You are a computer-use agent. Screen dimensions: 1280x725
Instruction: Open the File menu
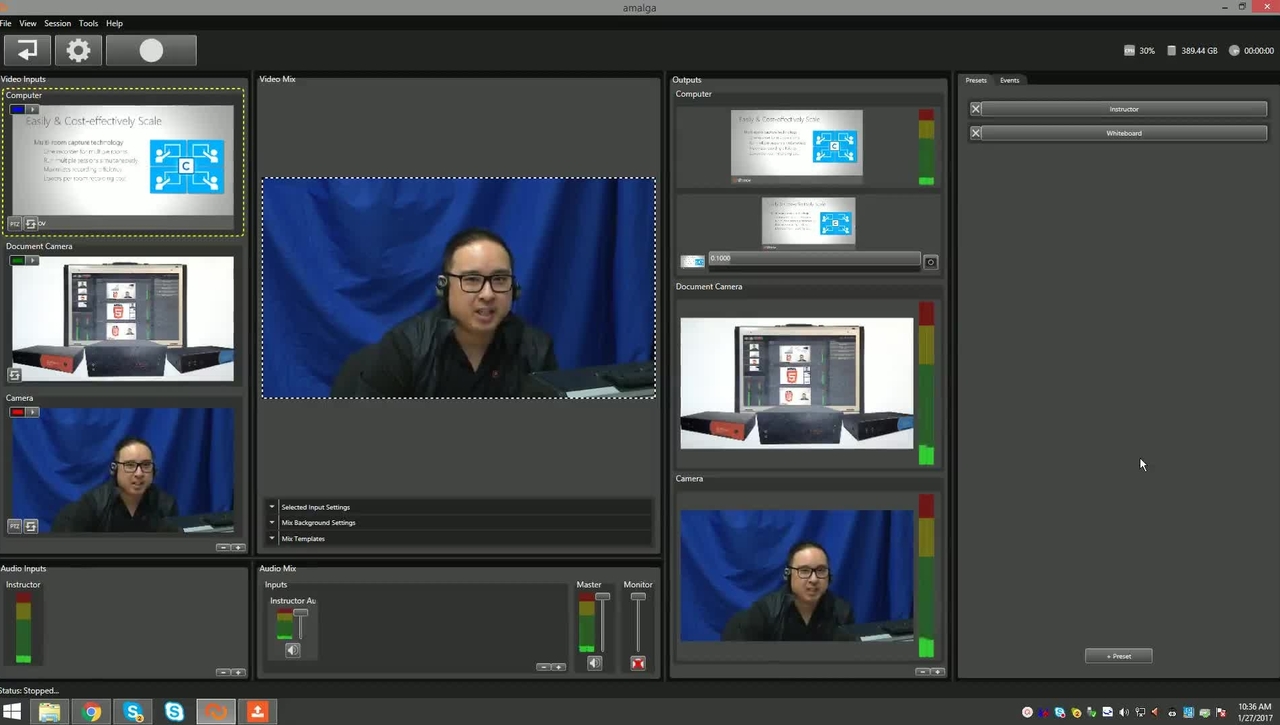(x=6, y=23)
